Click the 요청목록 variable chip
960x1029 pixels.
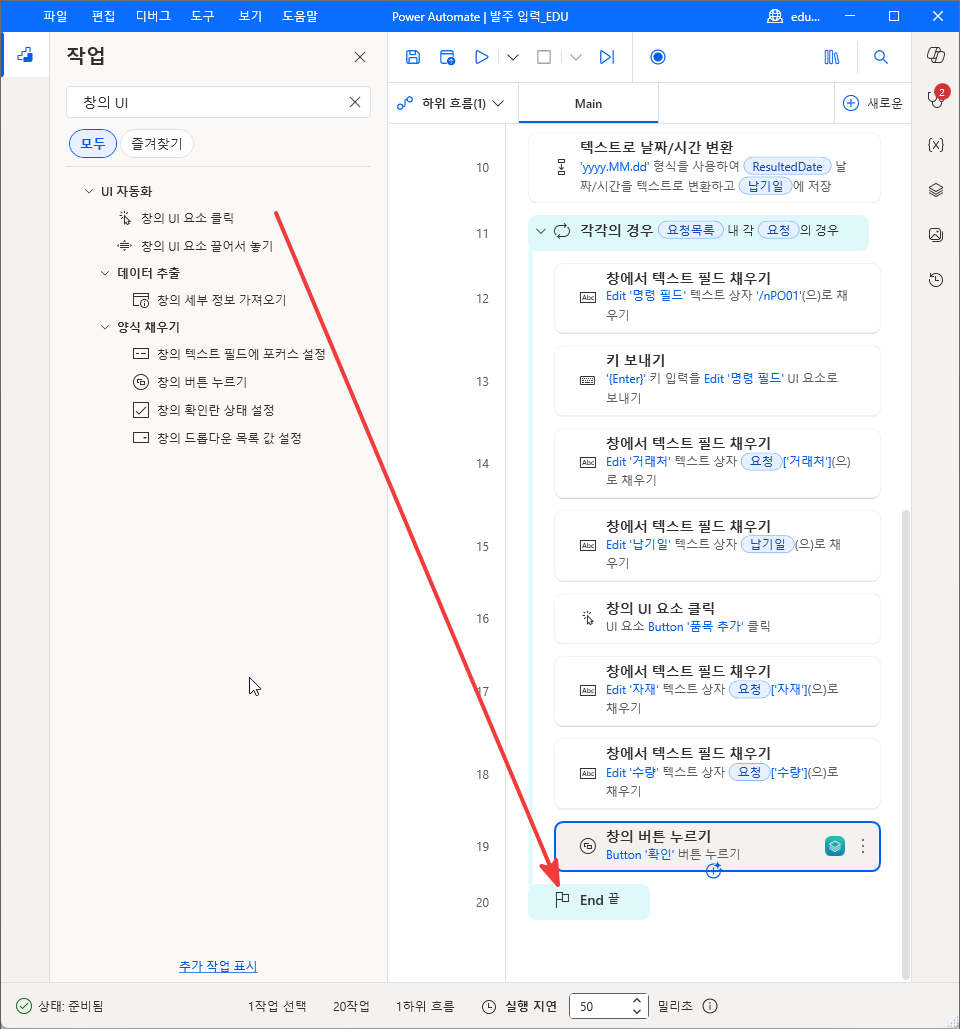(x=690, y=230)
